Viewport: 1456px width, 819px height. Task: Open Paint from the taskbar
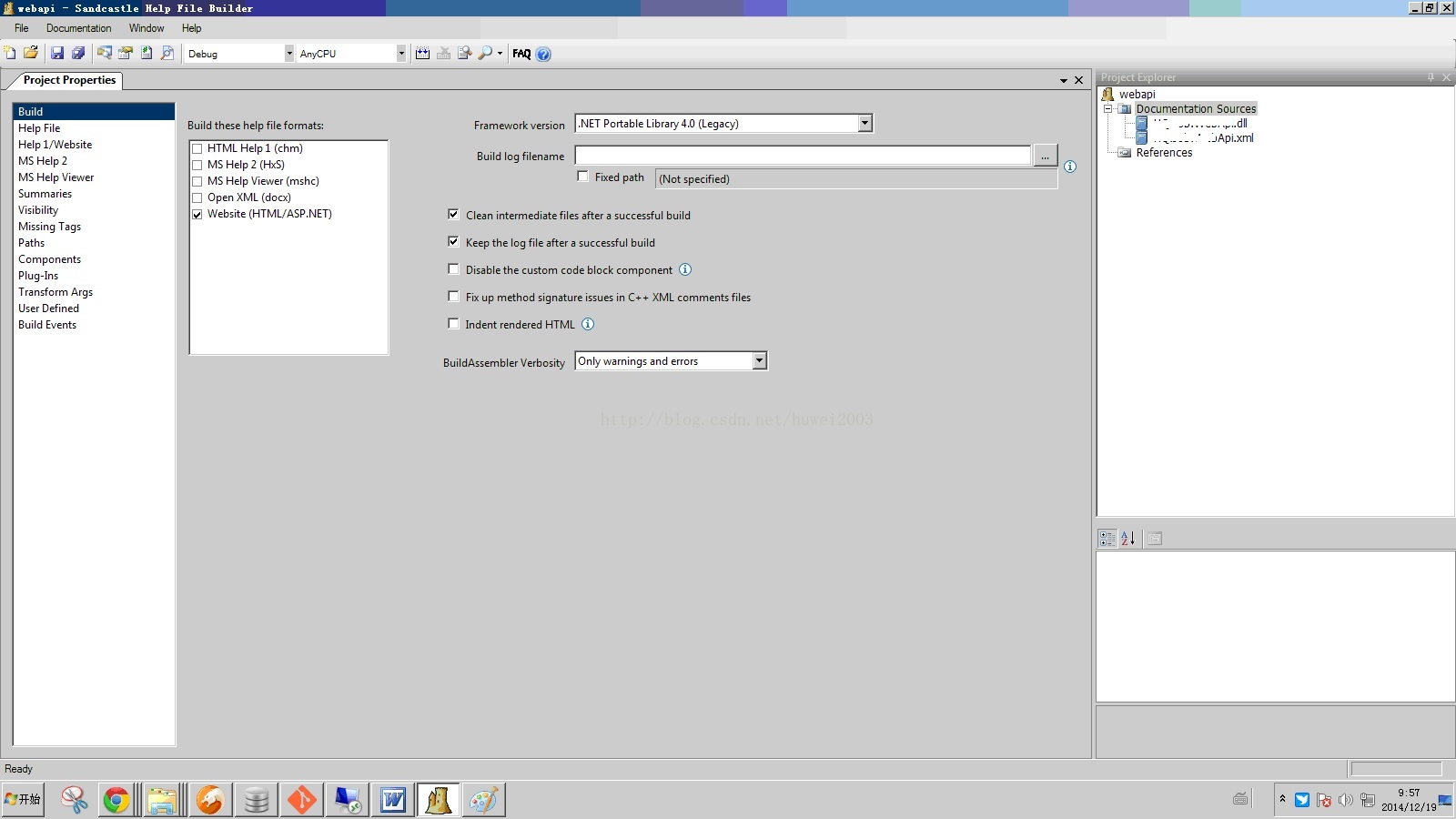(x=484, y=800)
